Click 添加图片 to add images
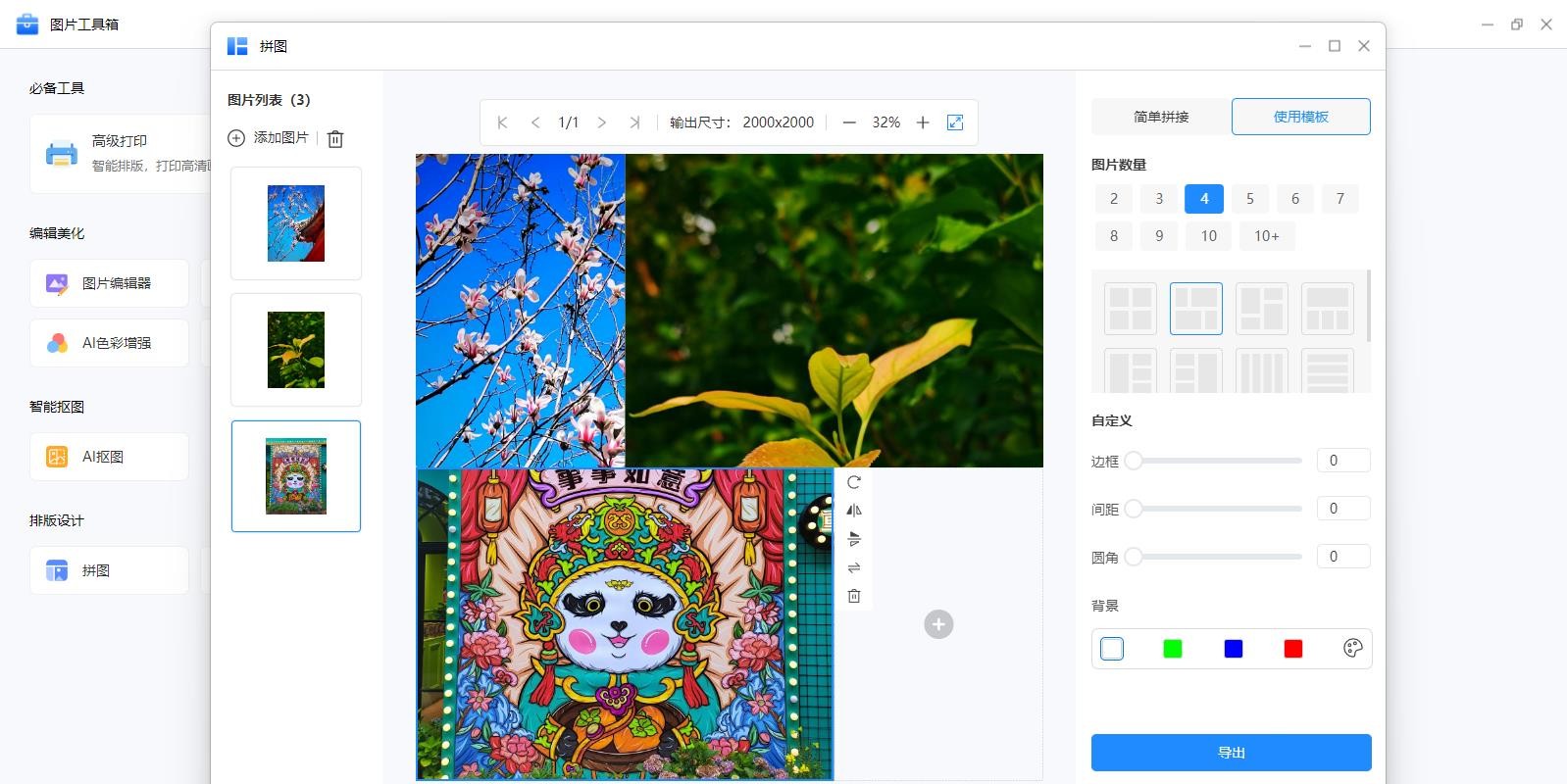The image size is (1567, 784). pyautogui.click(x=269, y=138)
